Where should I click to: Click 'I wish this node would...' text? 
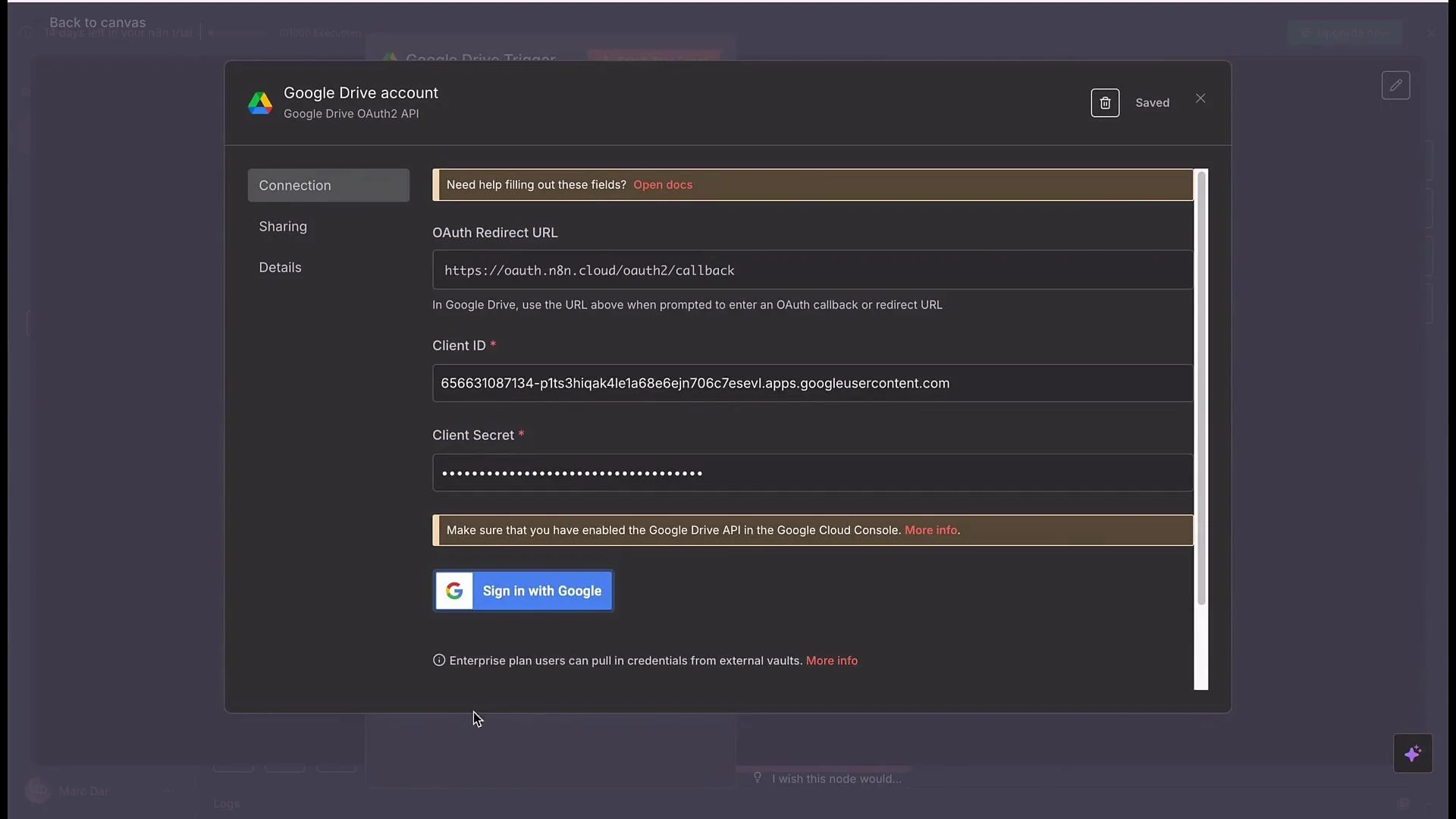(836, 779)
